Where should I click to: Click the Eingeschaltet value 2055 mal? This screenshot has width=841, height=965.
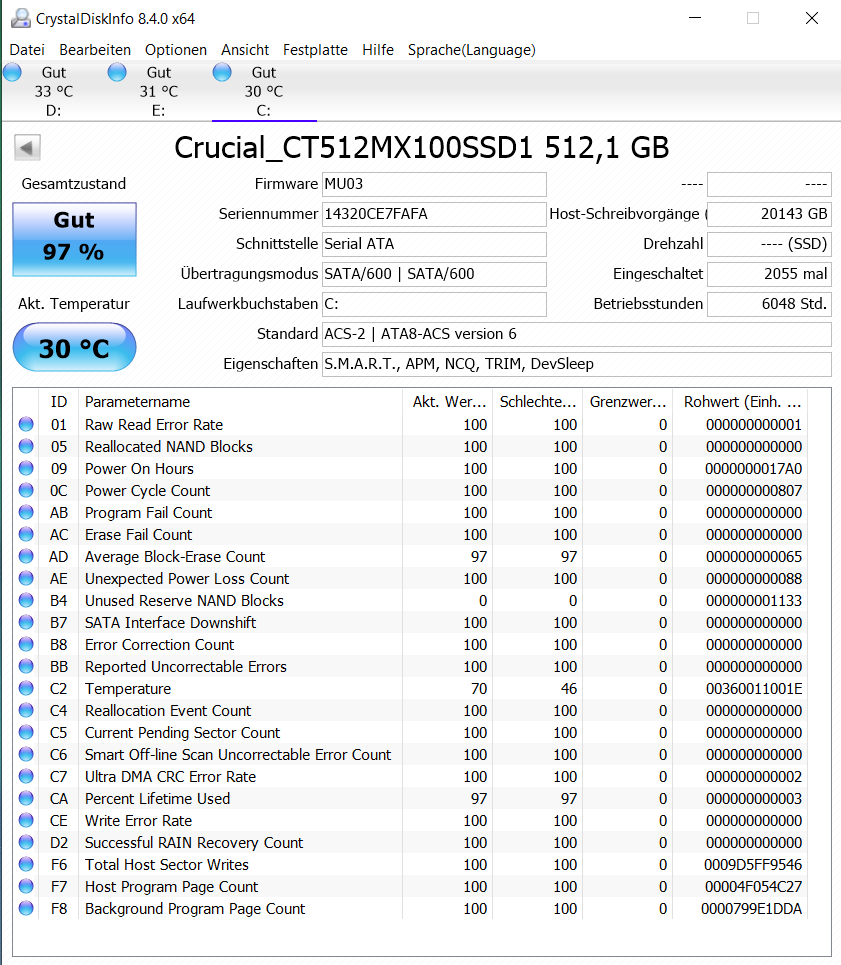tap(769, 274)
